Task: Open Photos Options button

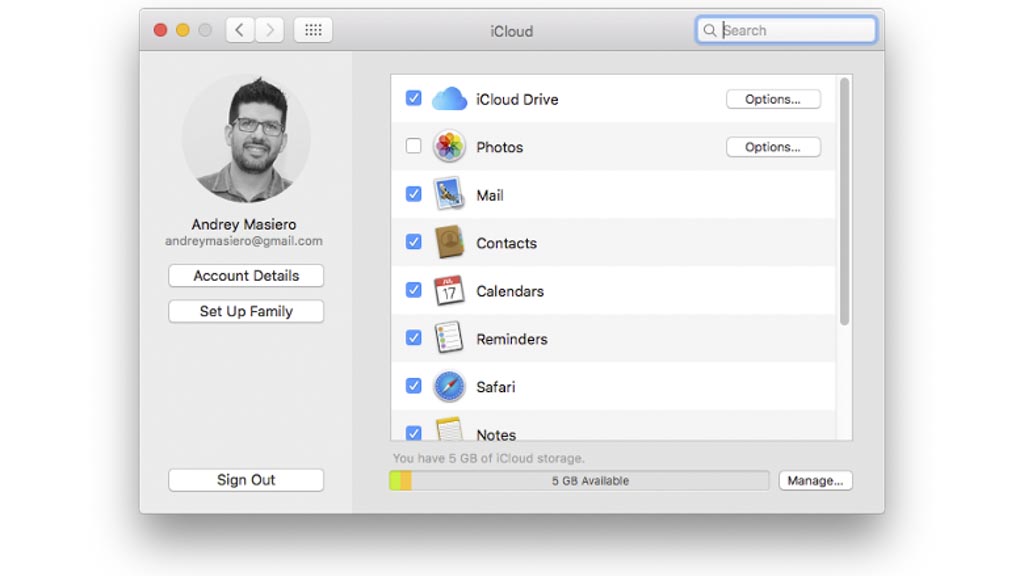Action: [772, 147]
